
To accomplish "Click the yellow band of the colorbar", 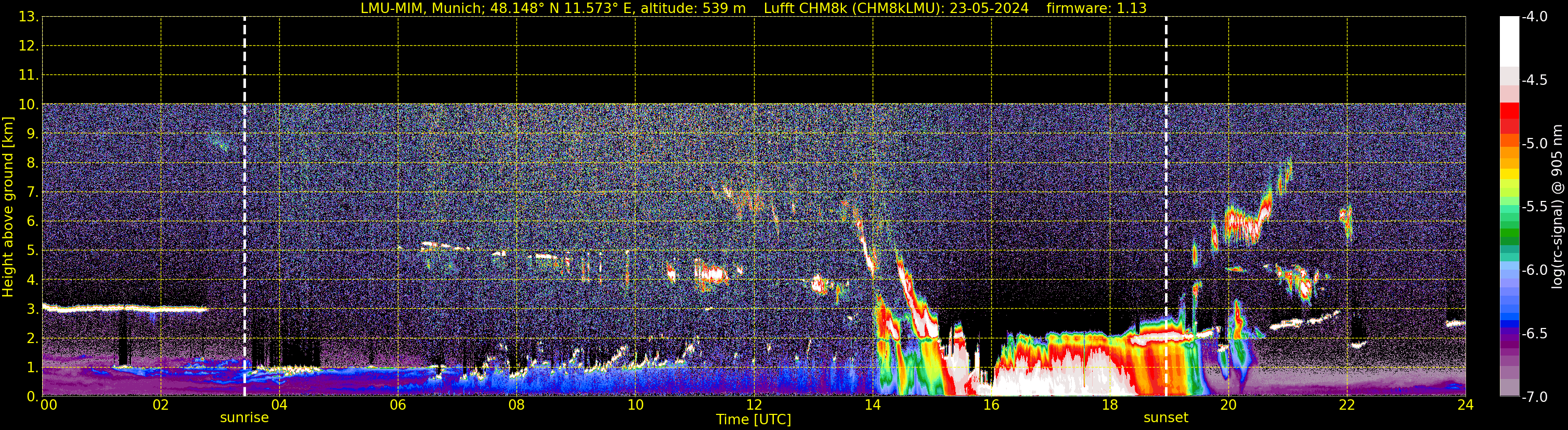I will pos(1509,173).
